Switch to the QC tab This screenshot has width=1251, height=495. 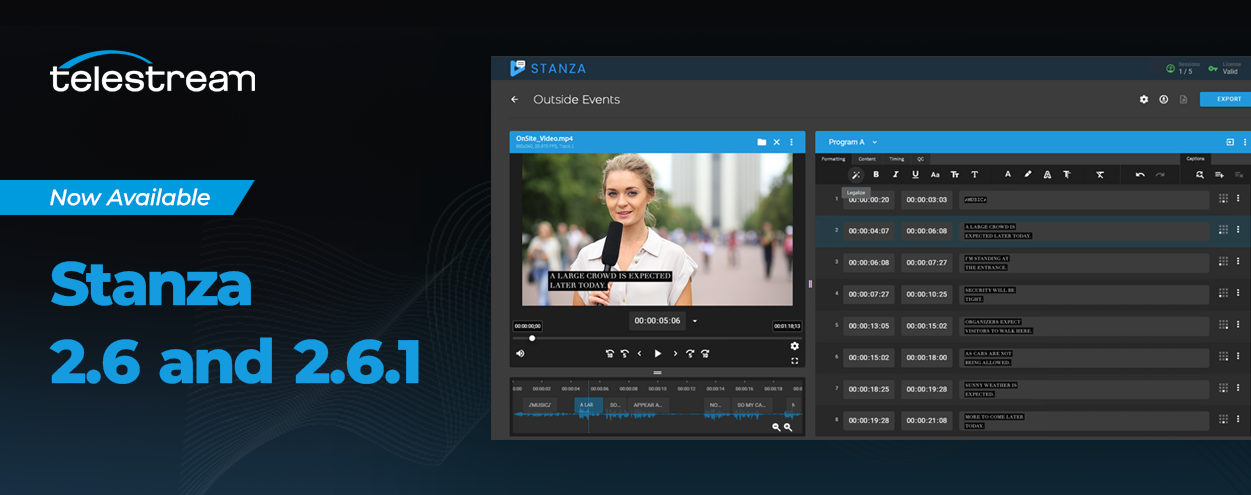920,159
